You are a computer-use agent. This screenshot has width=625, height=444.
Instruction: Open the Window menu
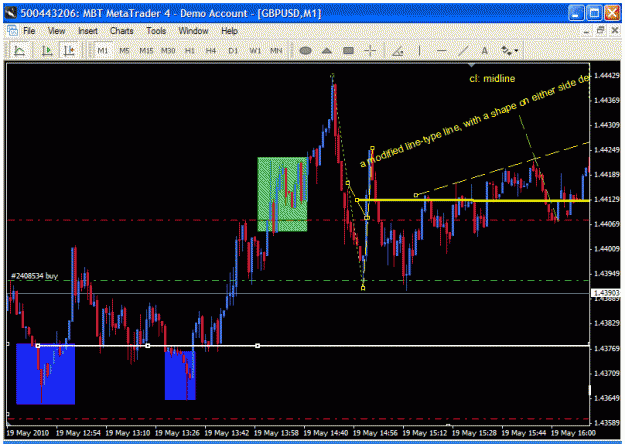pos(193,31)
